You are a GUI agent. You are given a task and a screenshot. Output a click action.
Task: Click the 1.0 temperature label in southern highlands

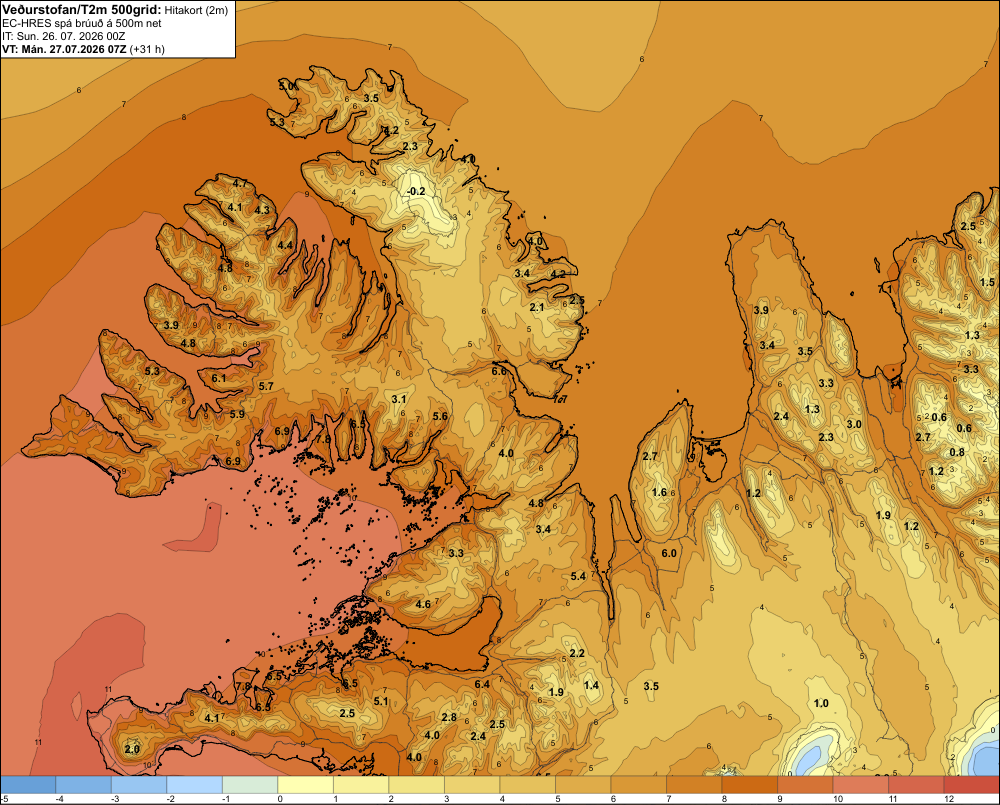coord(821,703)
